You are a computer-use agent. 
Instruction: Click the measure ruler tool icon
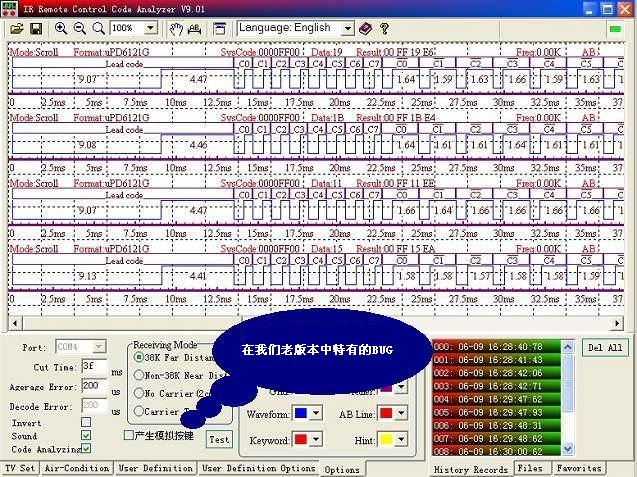(x=195, y=28)
